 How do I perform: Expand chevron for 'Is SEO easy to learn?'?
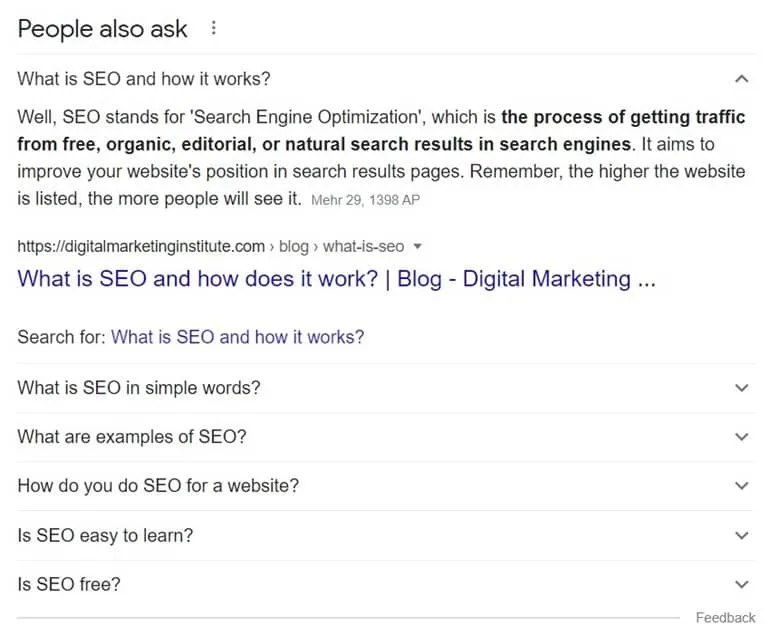pyautogui.click(x=741, y=535)
